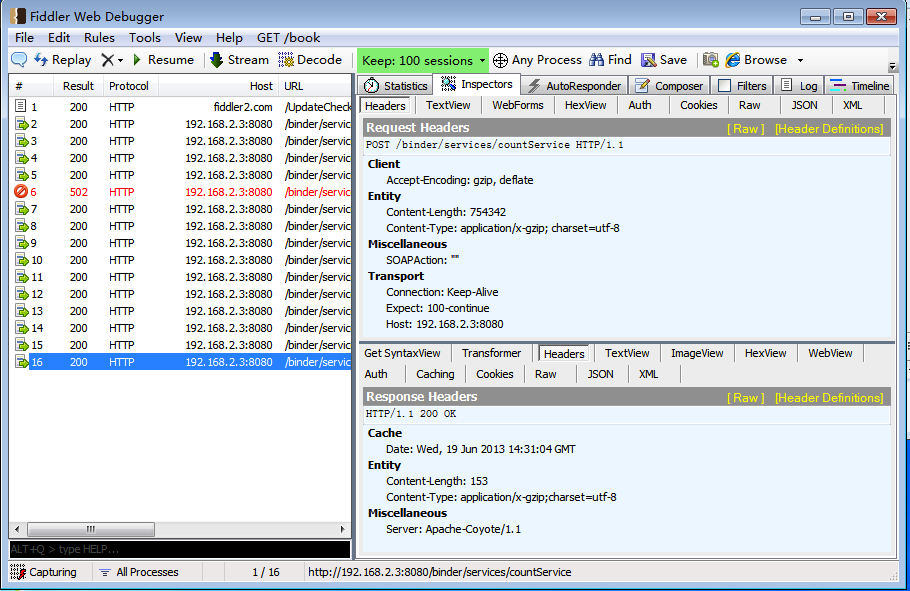Viewport: 910px width, 591px height.
Task: Select request Cookies inspector tab
Action: click(699, 105)
